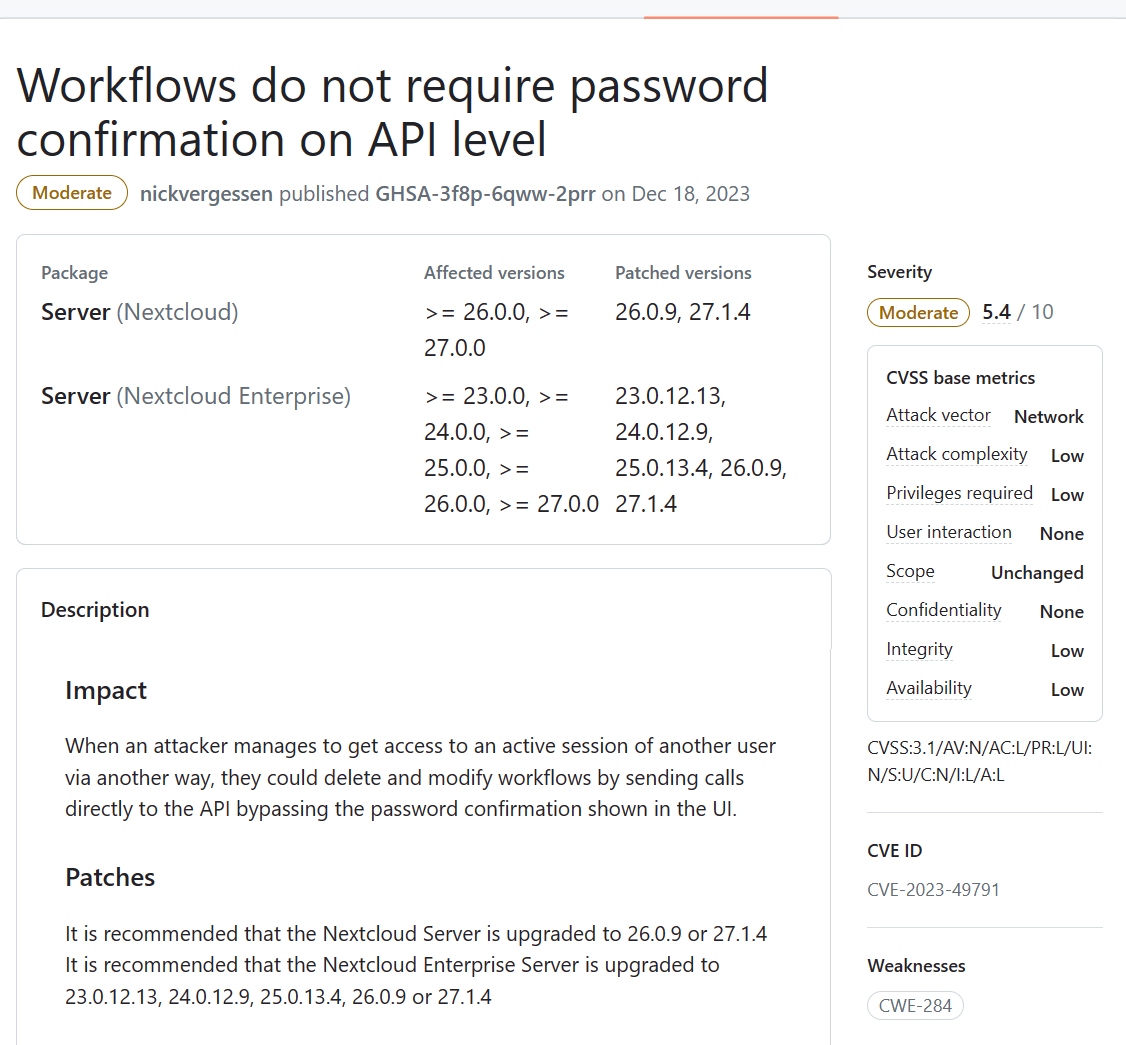Viewport: 1126px width, 1045px height.
Task: Click the Confidentiality metric label
Action: tap(944, 610)
